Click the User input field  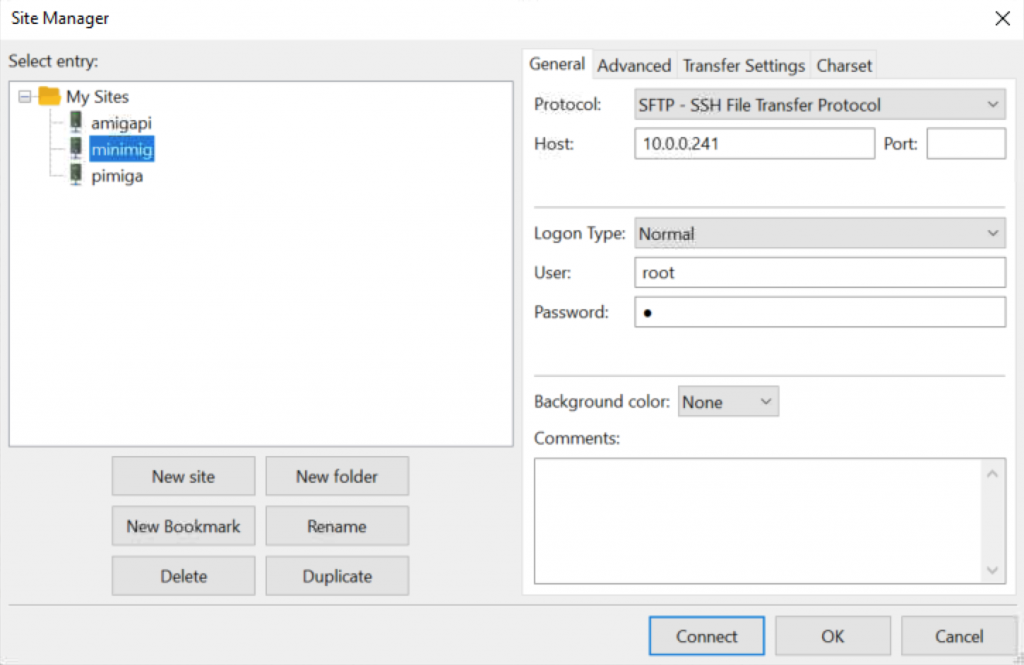tap(820, 272)
